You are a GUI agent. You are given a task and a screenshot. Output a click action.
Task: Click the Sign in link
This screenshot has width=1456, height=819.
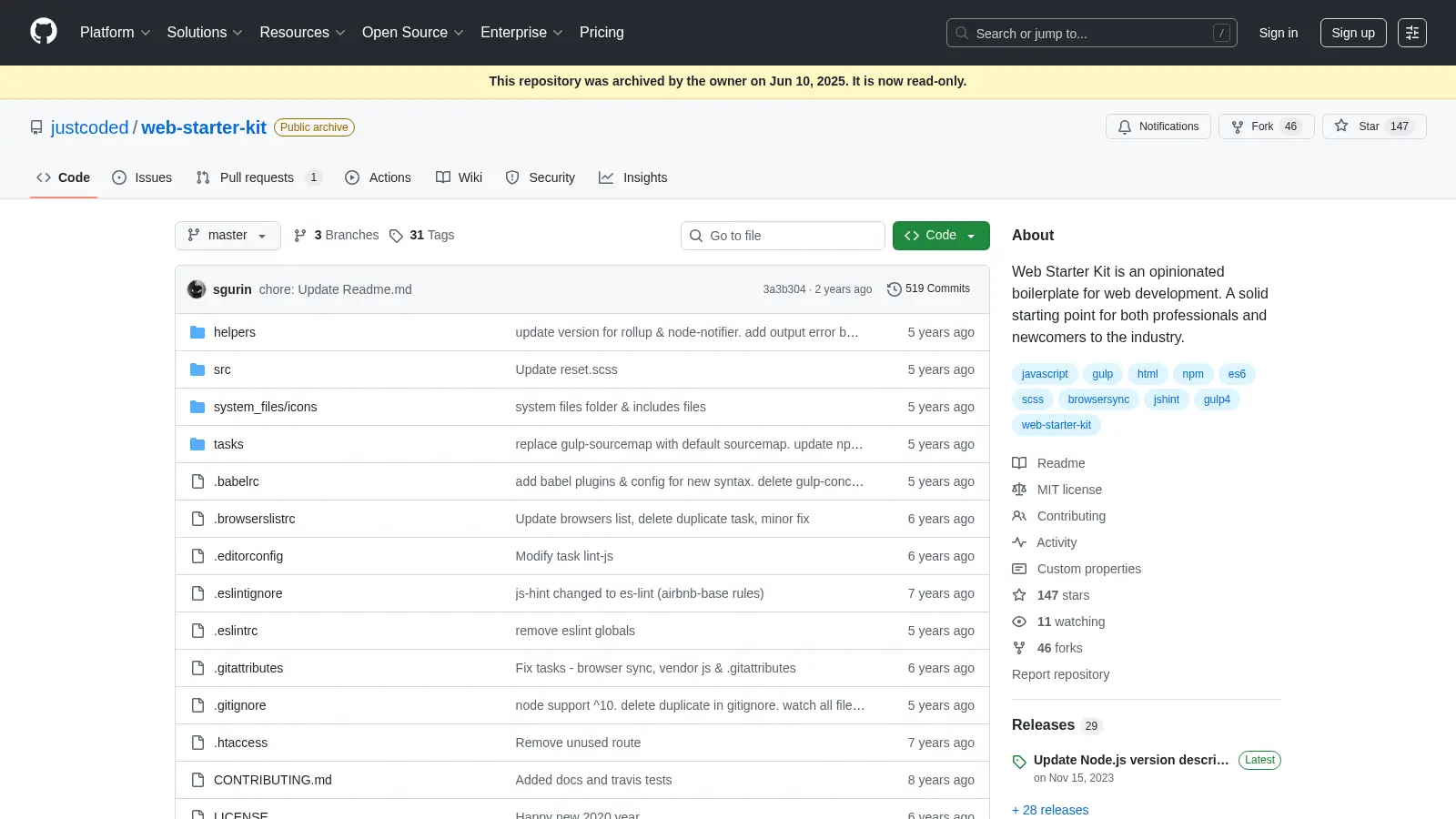(1279, 33)
